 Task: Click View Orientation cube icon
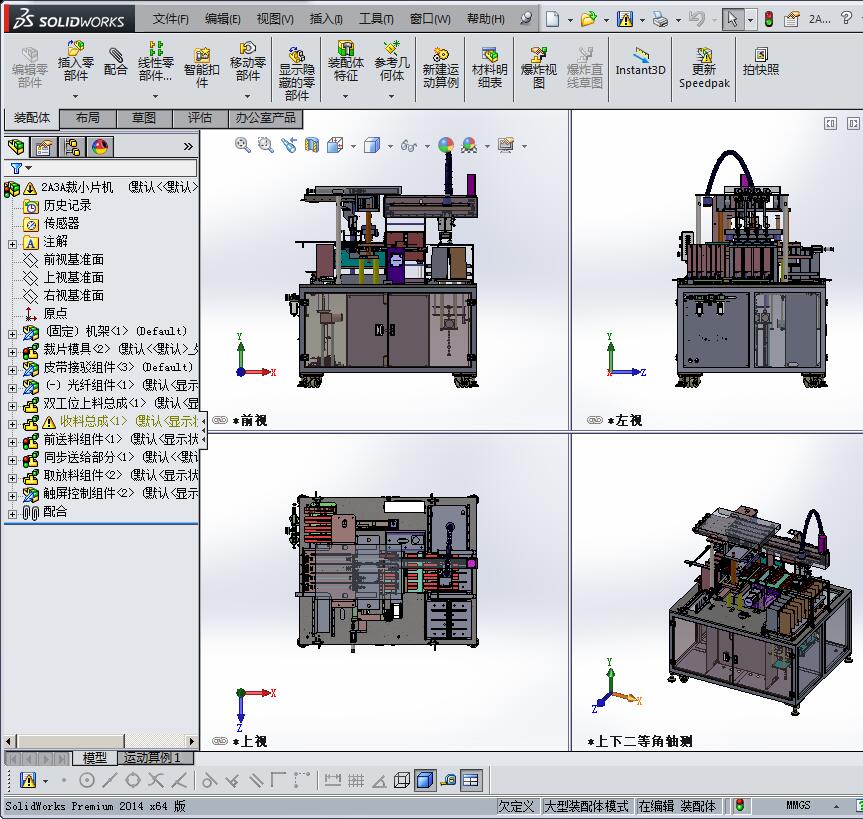coord(335,145)
